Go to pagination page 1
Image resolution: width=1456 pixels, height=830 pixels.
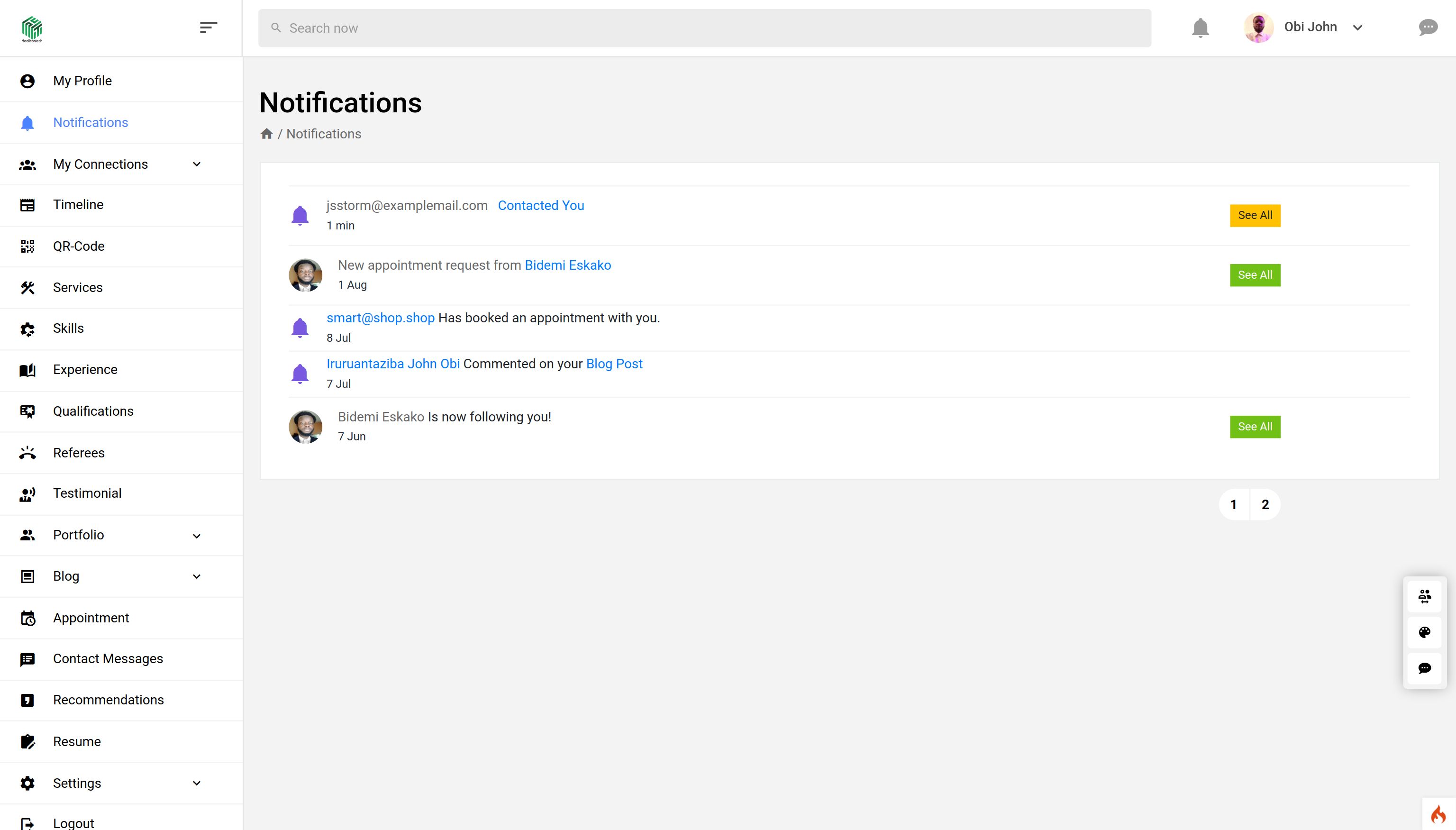1234,504
